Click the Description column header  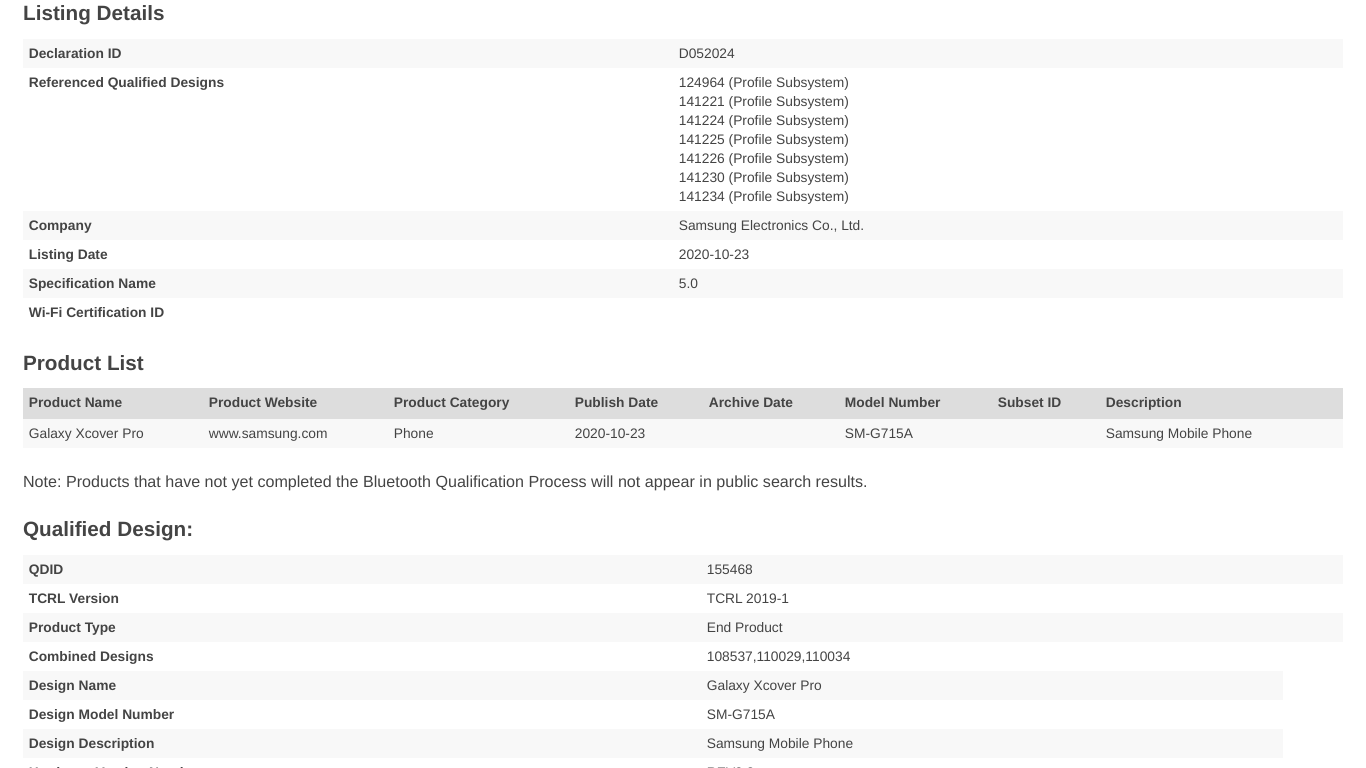coord(1143,402)
